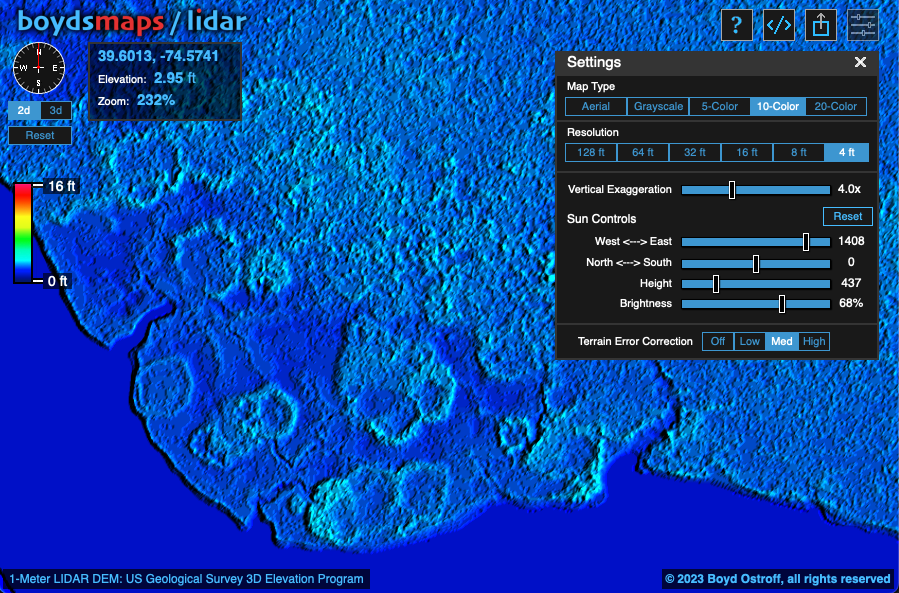Select 2d view mode

tap(24, 110)
